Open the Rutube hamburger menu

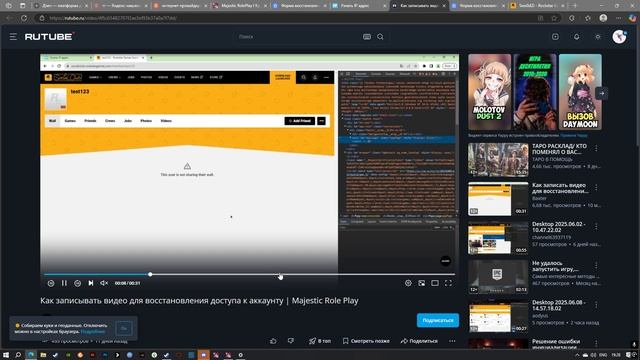(x=13, y=37)
